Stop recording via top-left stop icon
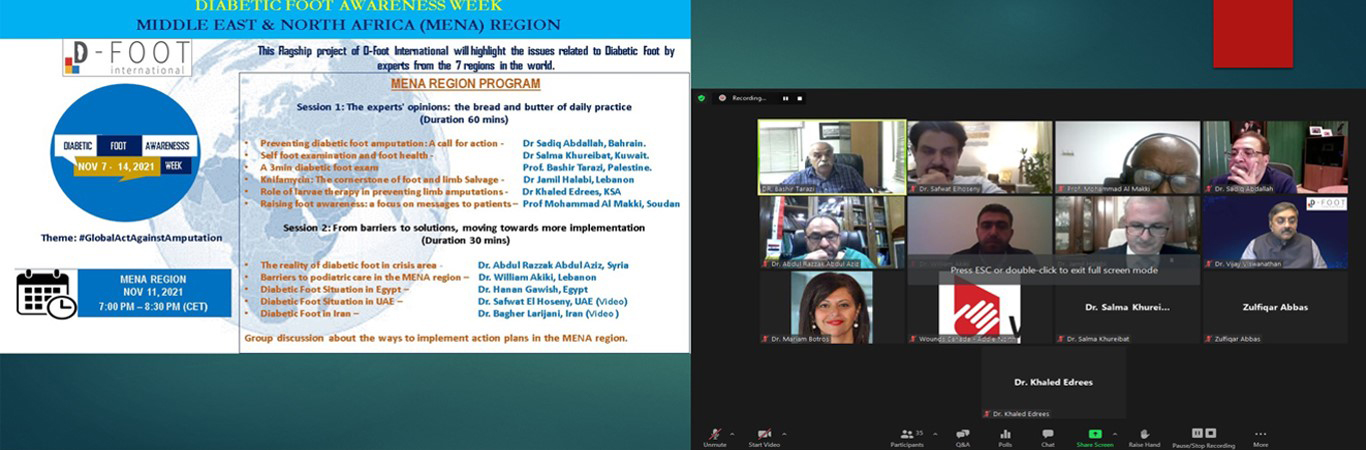This screenshot has height=450, width=1366. coord(799,98)
